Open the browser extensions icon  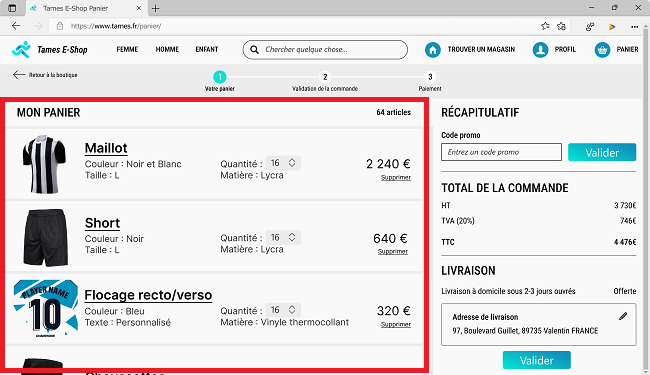coord(589,27)
